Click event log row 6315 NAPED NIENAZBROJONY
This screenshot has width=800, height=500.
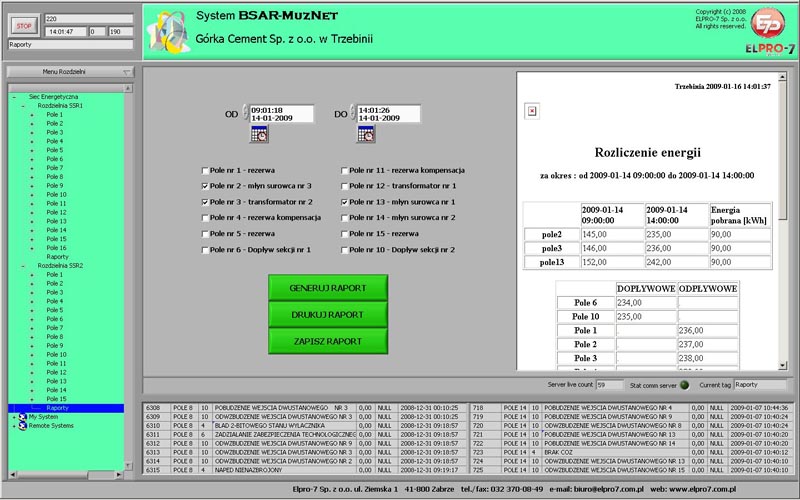306,470
